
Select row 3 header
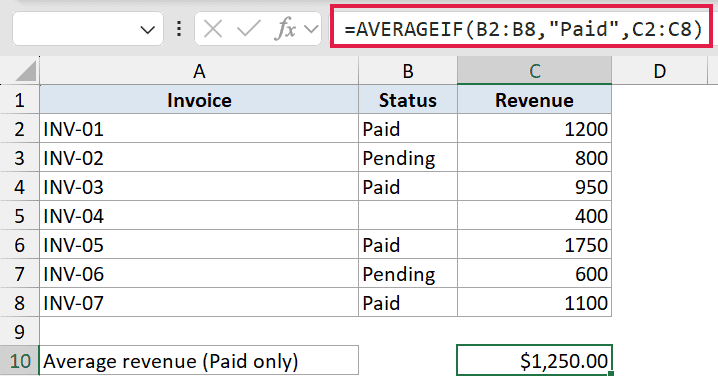click(x=20, y=158)
